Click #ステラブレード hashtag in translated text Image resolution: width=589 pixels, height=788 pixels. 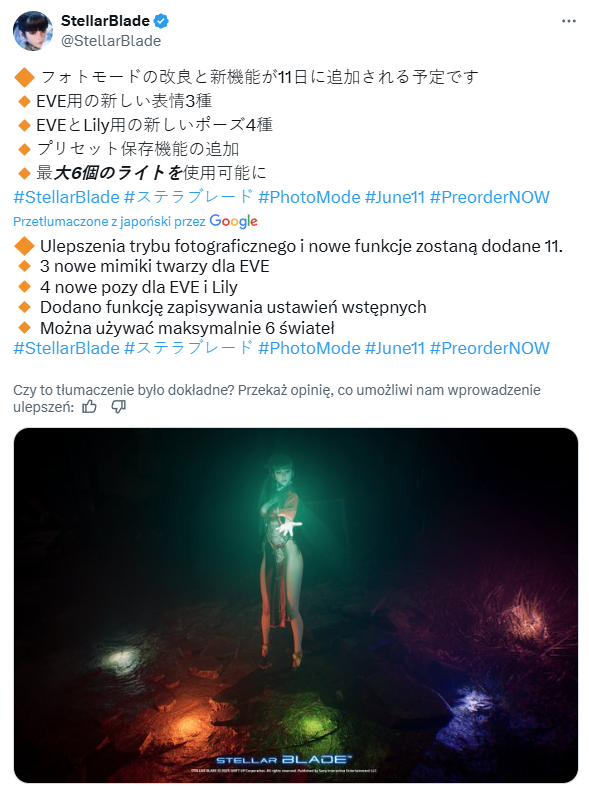(188, 348)
